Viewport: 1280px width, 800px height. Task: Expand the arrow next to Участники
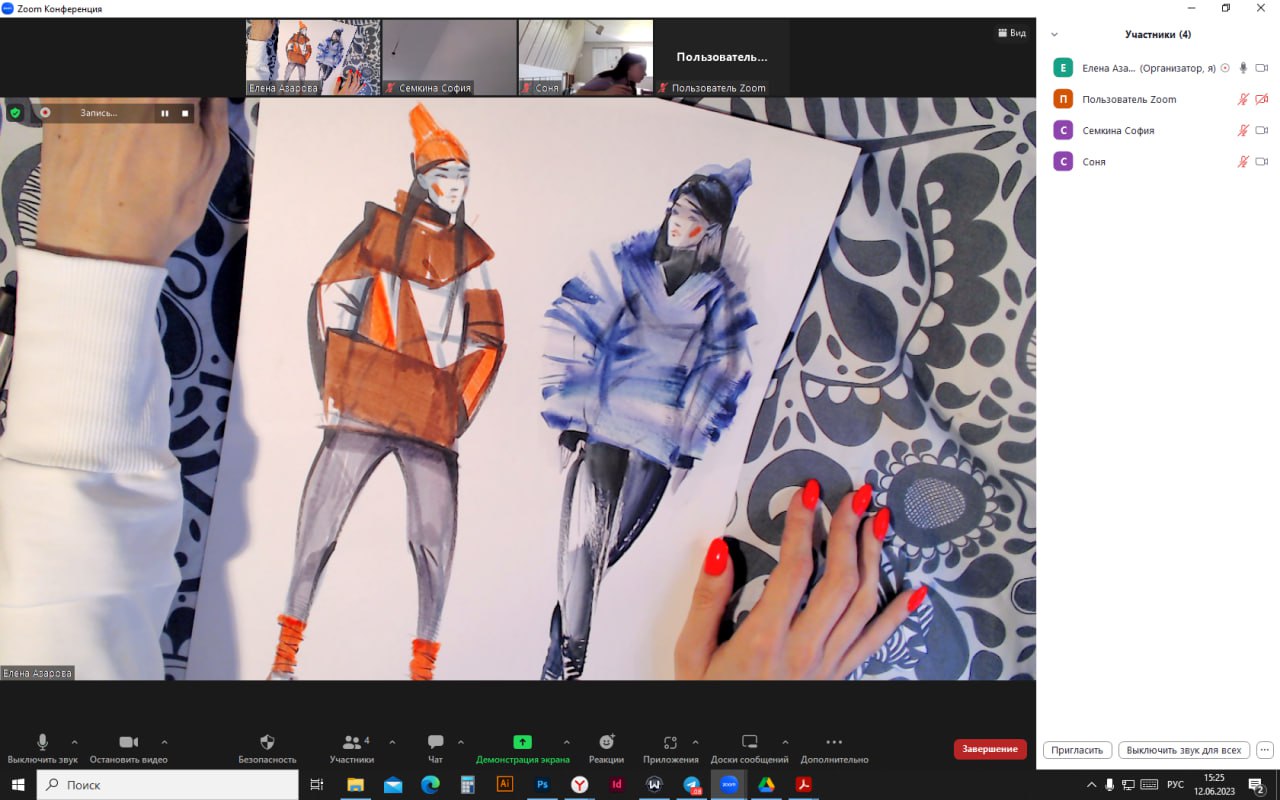click(392, 742)
